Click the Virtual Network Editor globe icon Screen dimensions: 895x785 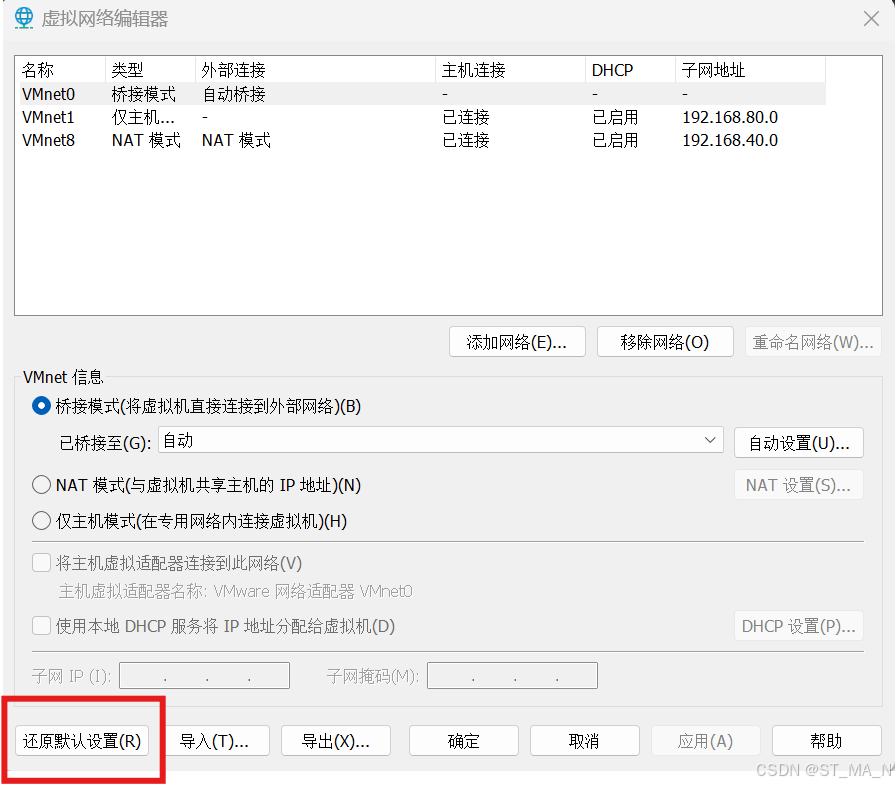(x=23, y=18)
